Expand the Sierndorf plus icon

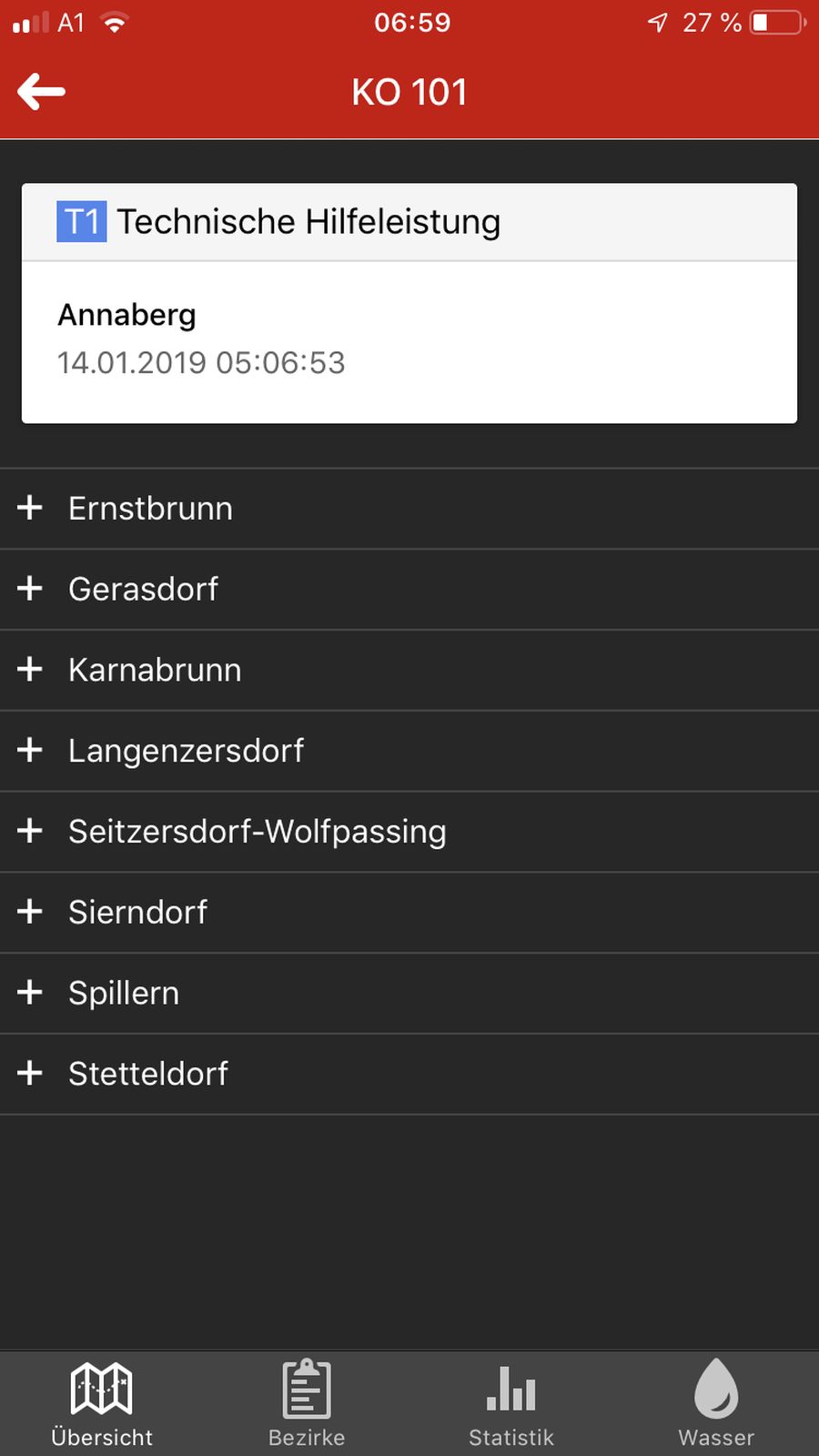tap(30, 912)
